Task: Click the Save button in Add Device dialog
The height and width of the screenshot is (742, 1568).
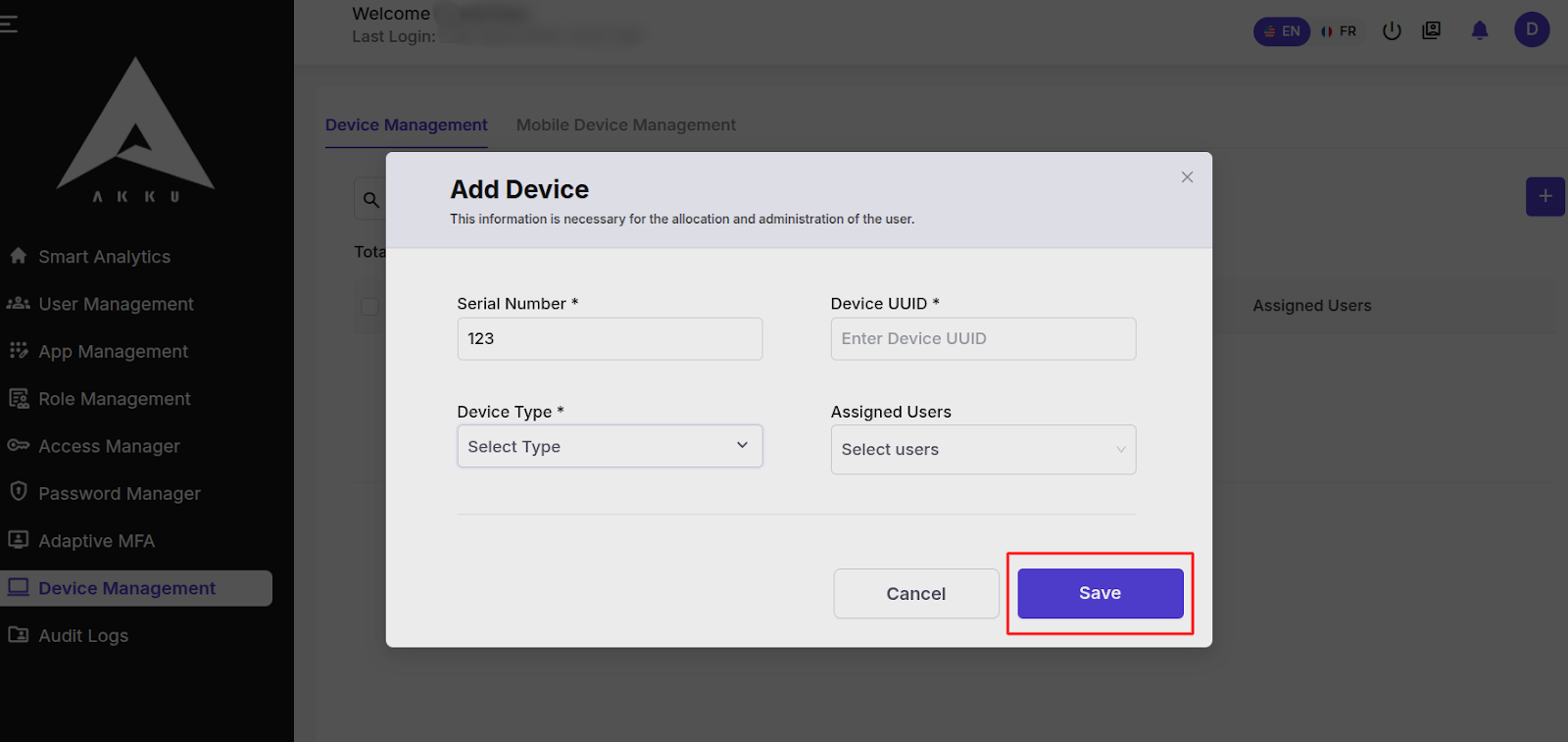Action: point(1100,593)
